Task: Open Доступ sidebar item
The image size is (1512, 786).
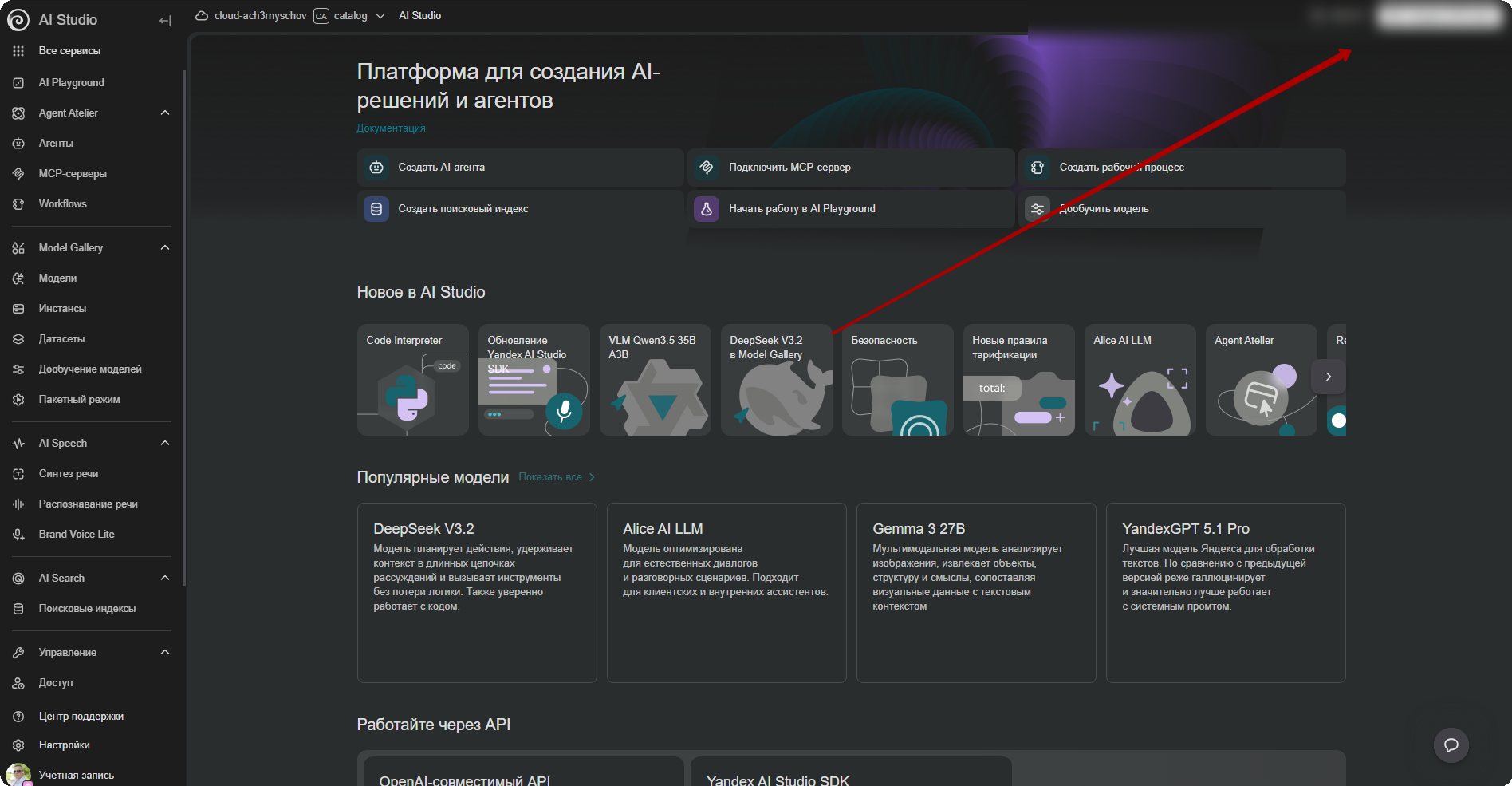Action: pos(92,683)
